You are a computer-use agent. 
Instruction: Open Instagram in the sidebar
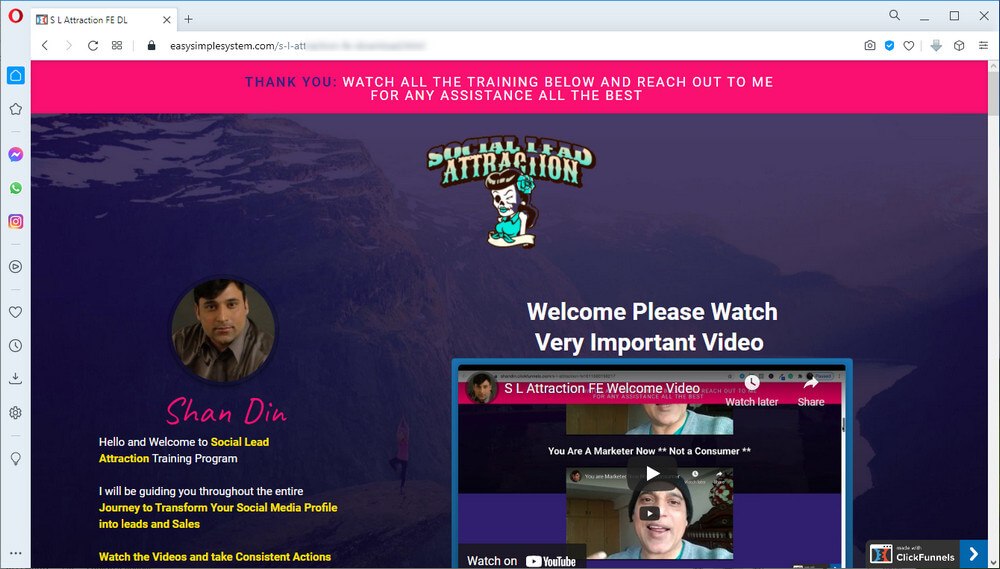pyautogui.click(x=16, y=221)
